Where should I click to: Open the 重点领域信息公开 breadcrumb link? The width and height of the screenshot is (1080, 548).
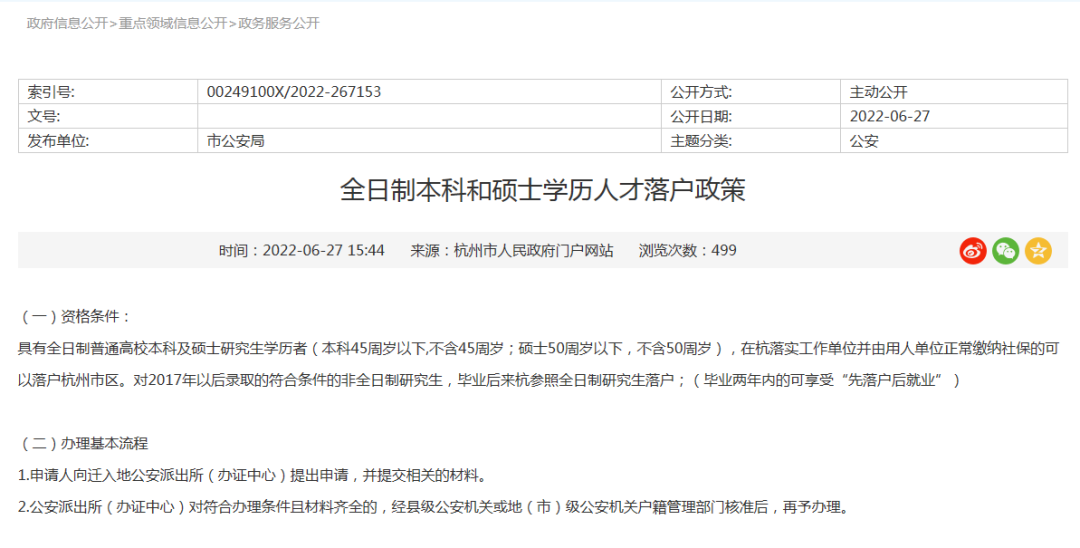click(x=173, y=23)
